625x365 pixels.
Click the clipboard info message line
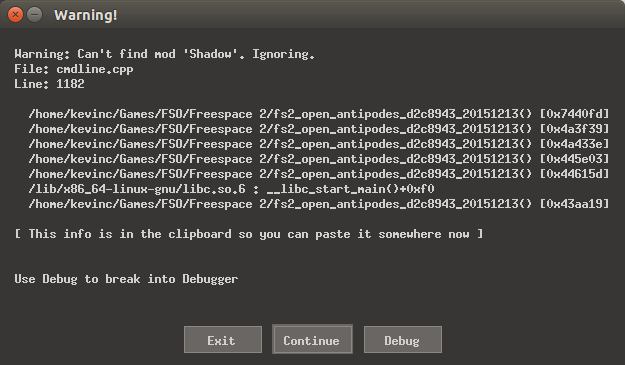(x=249, y=234)
